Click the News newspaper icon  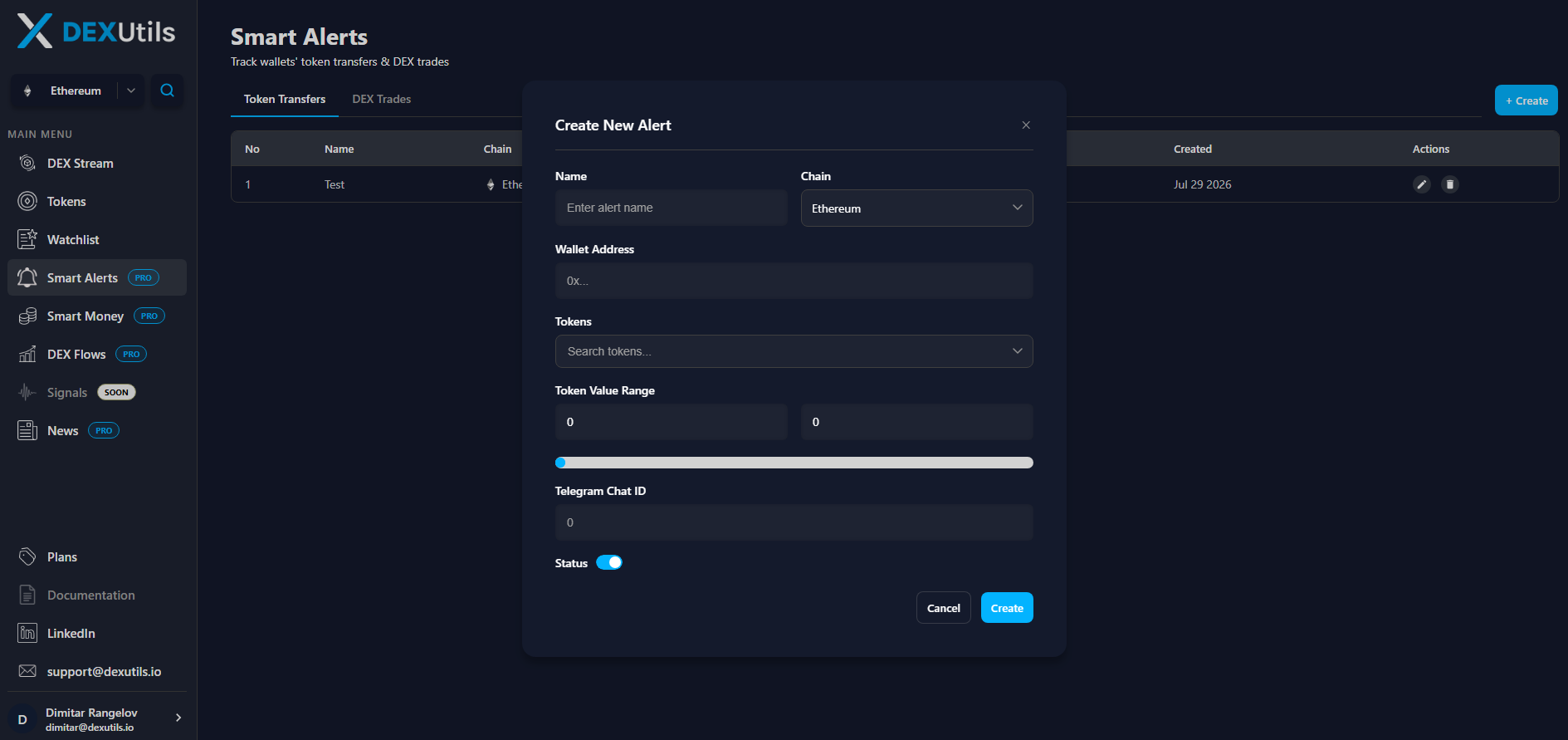click(27, 430)
